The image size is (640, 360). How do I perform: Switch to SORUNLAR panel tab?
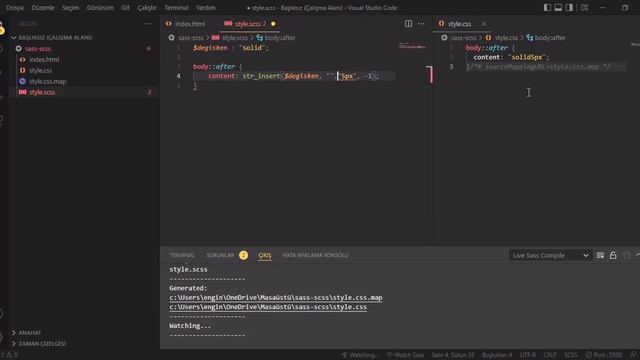[x=220, y=255]
